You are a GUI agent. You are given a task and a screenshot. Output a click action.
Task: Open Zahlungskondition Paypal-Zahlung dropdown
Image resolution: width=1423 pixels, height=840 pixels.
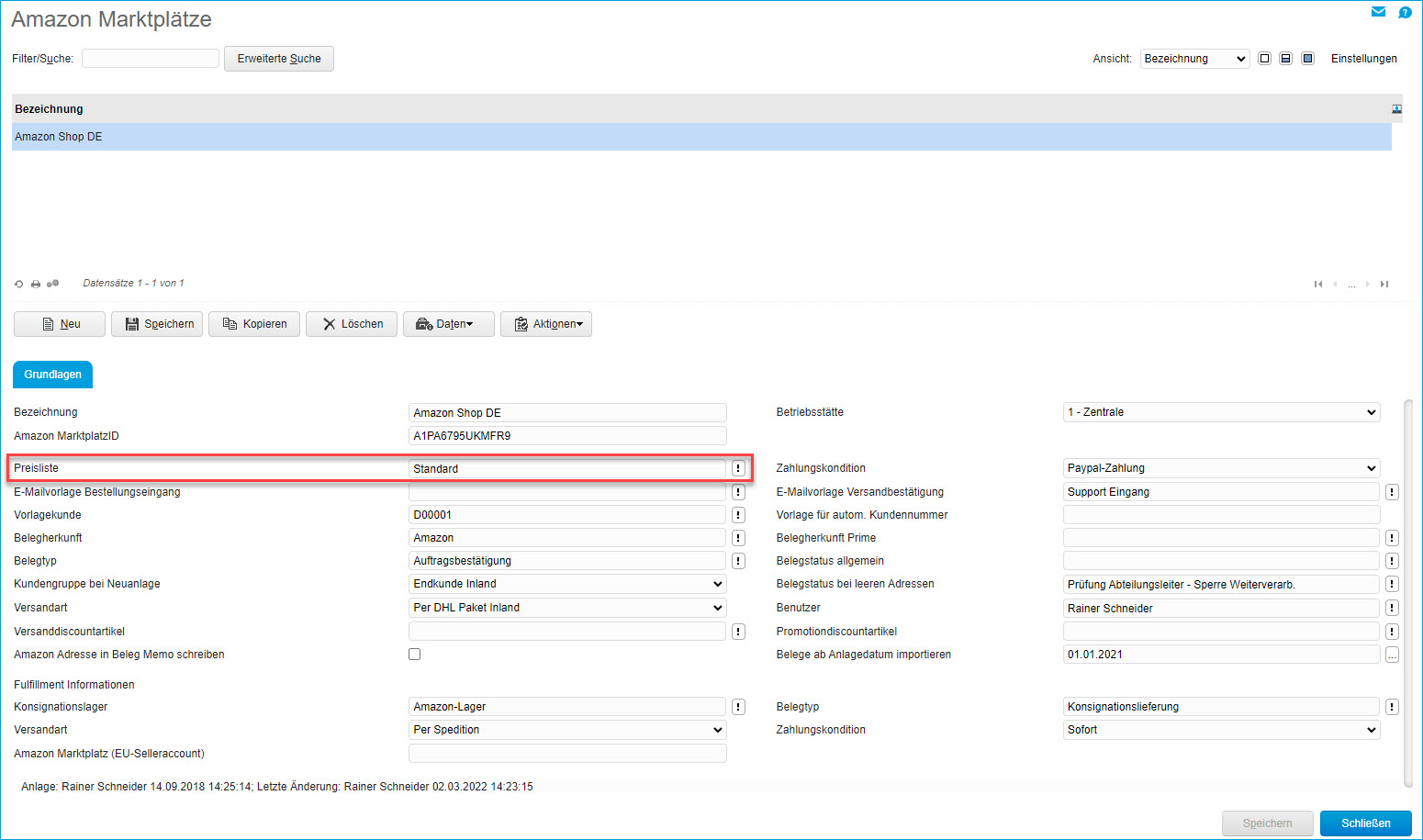(x=1221, y=468)
